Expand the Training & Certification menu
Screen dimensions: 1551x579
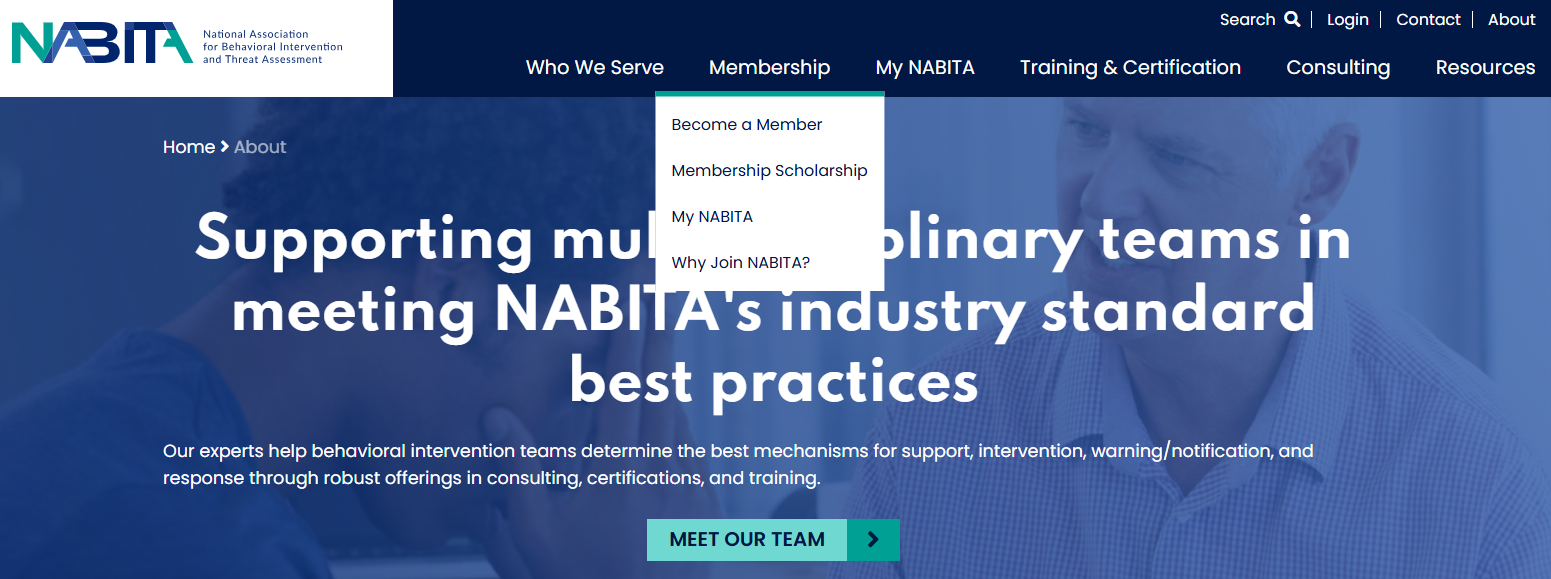[x=1130, y=67]
